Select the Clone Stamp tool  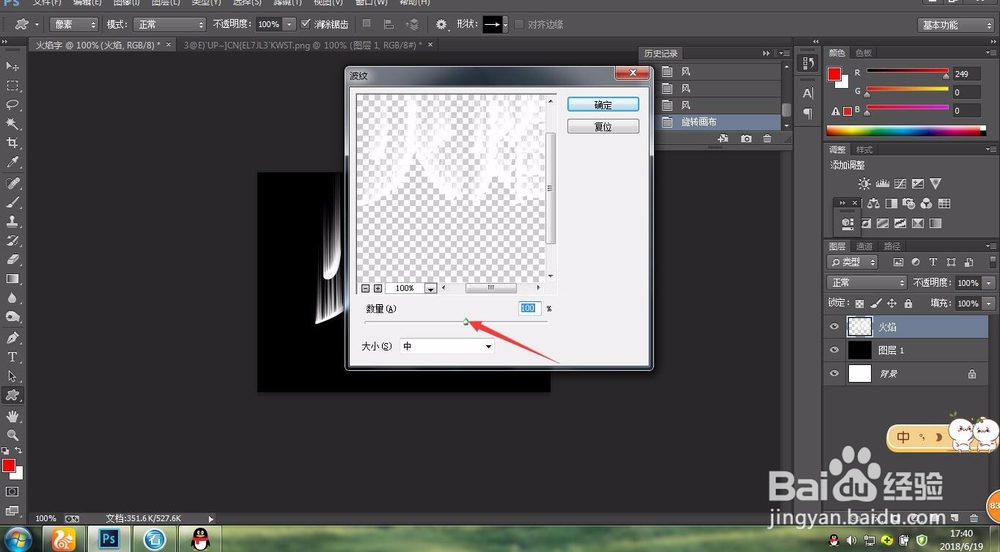(x=12, y=221)
